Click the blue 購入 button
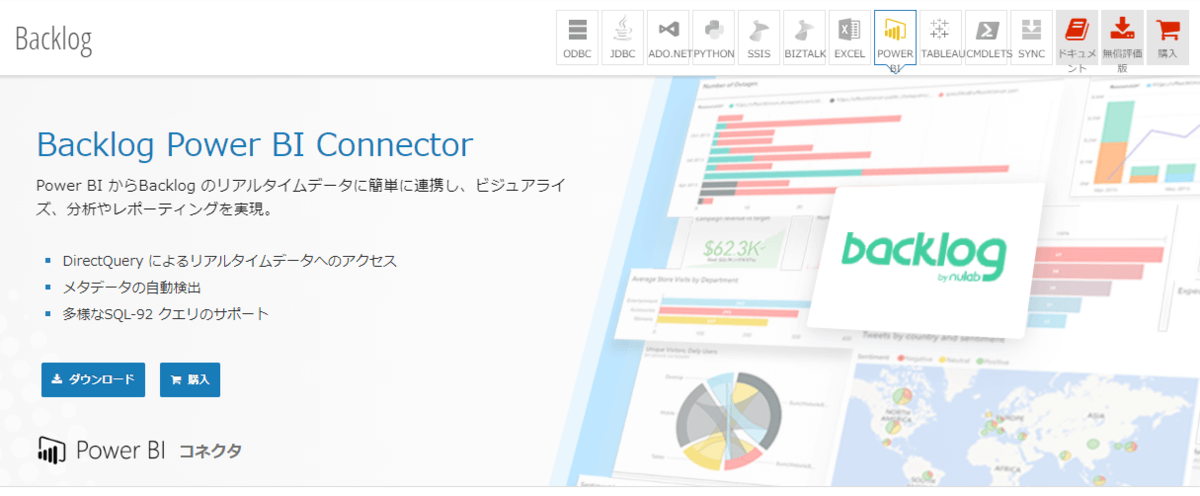This screenshot has height=496, width=1200. pyautogui.click(x=190, y=380)
